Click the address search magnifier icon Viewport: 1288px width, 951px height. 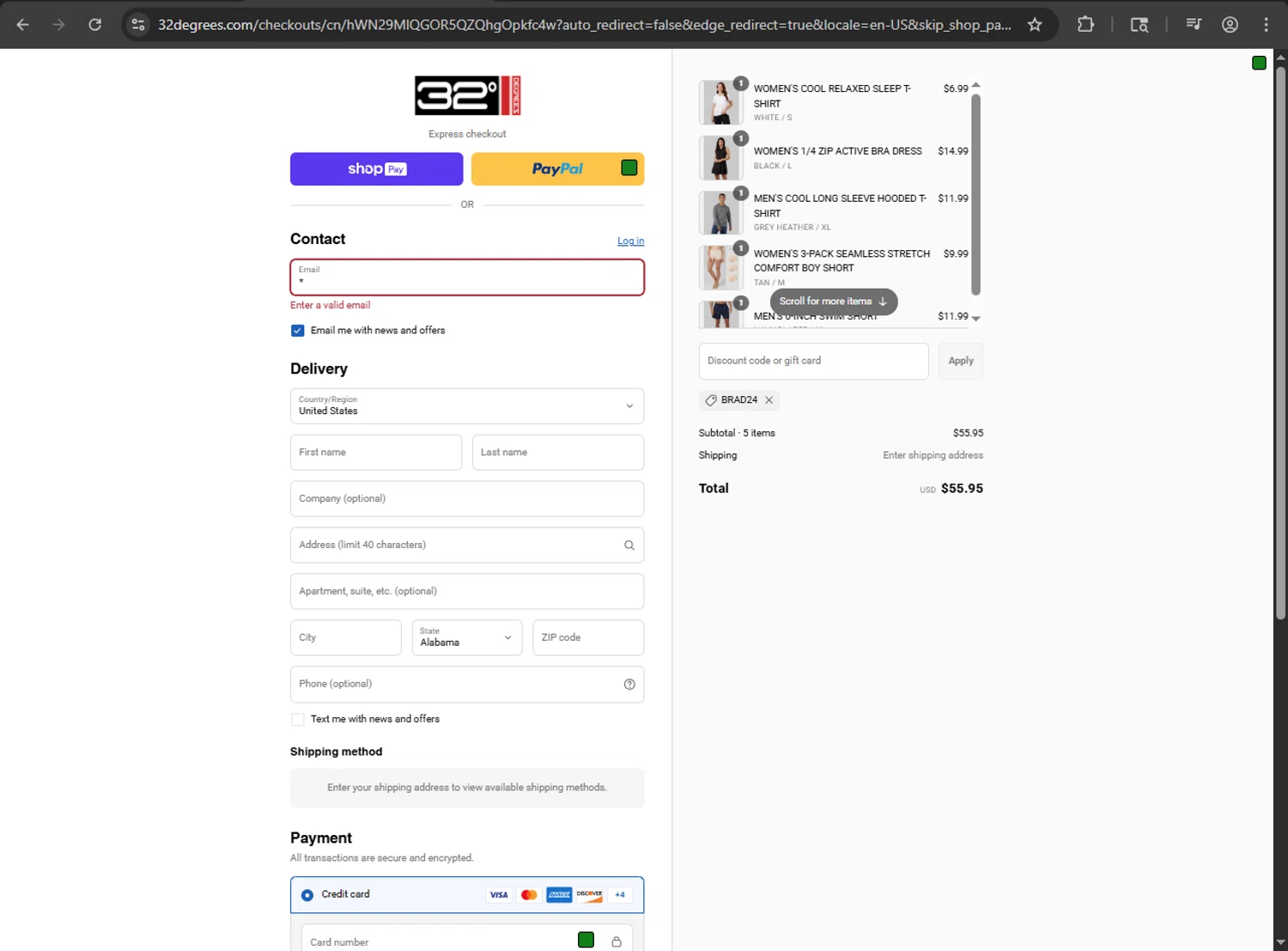pyautogui.click(x=629, y=546)
